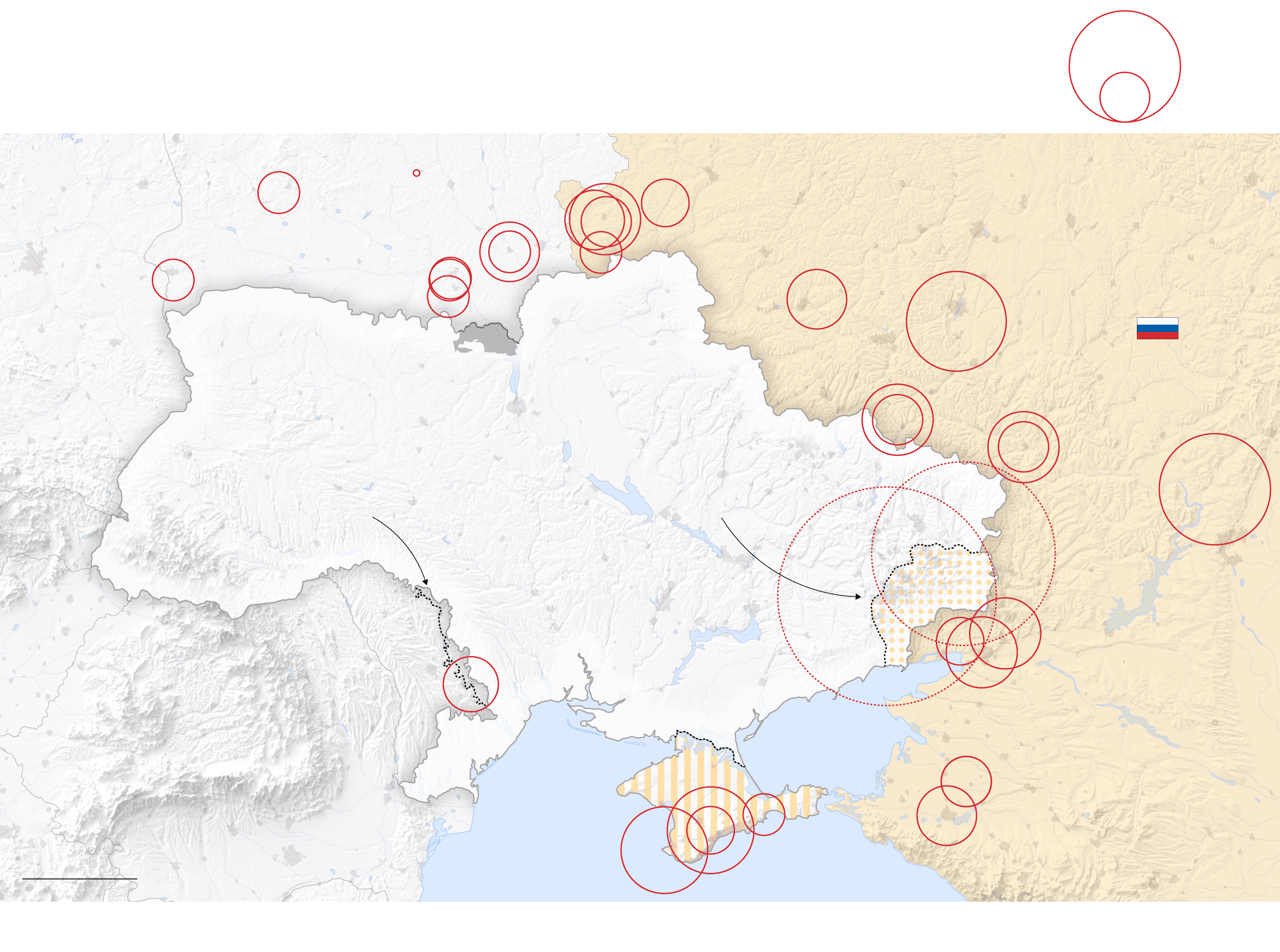The image size is (1280, 952).
Task: Click the red circle over the southwestern dotted border
Action: pos(471,684)
